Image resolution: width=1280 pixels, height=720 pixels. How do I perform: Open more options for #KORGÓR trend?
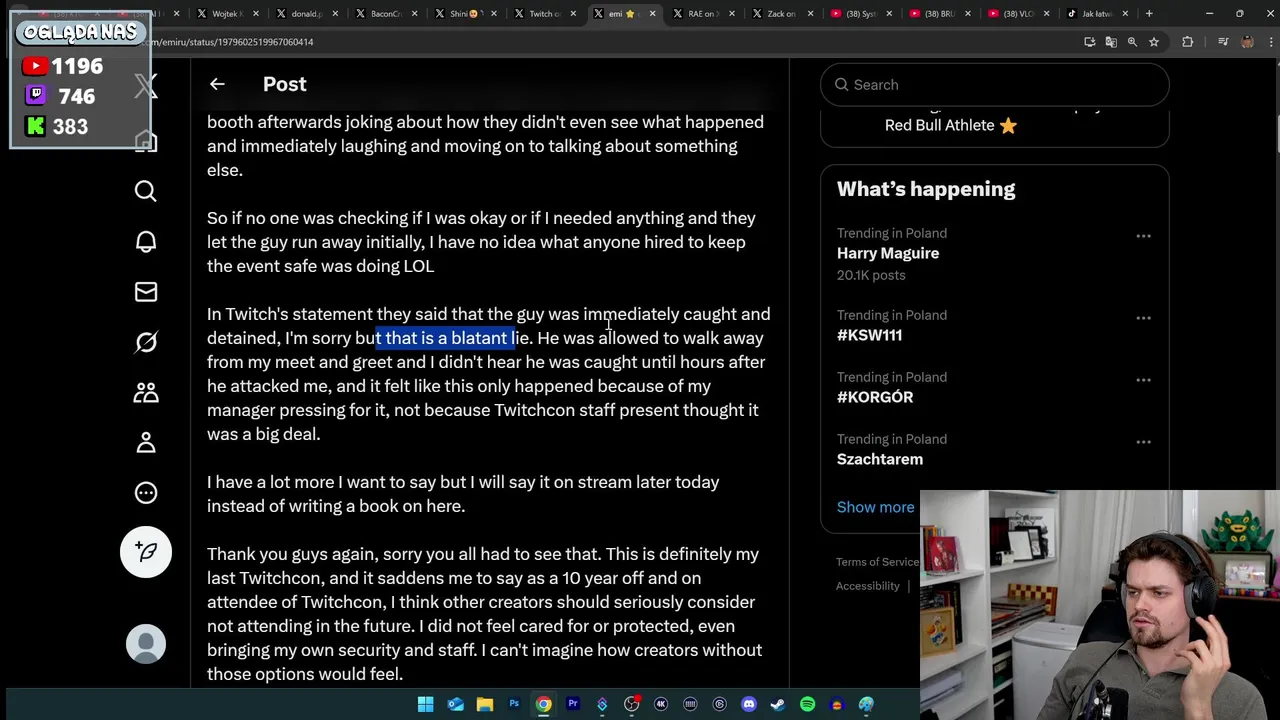coord(1143,381)
